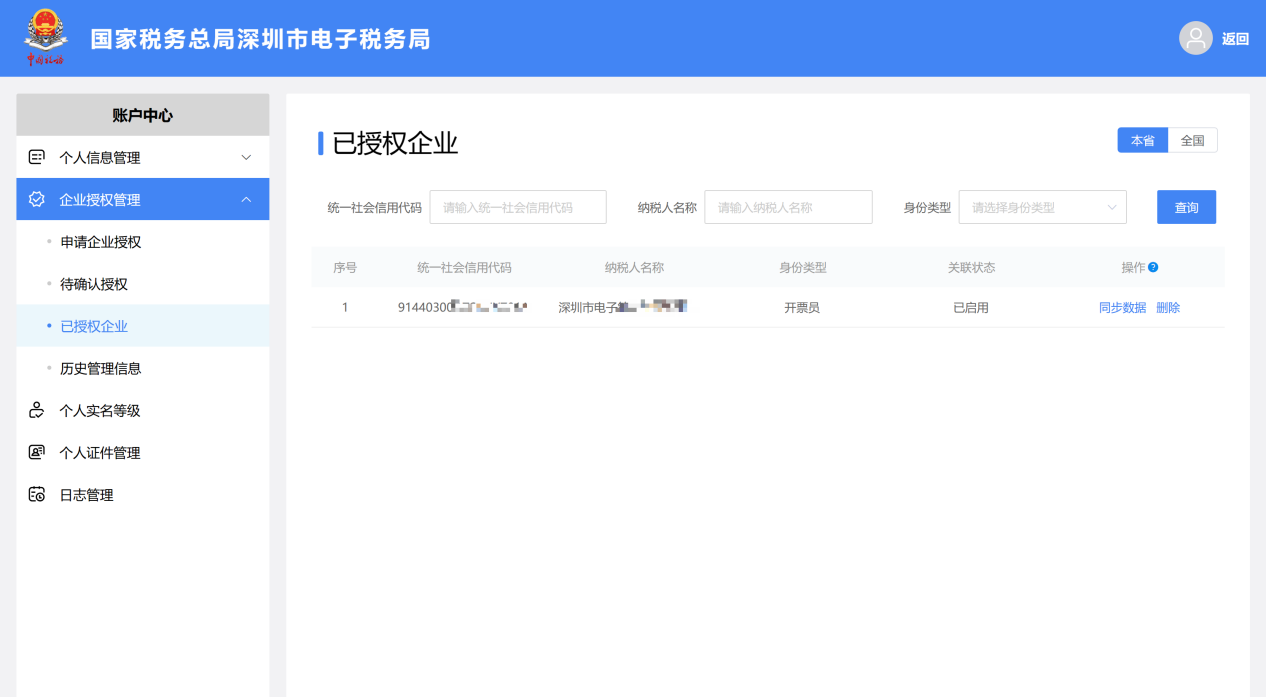
Task: Open the 身份类型 dropdown
Action: click(x=1043, y=207)
